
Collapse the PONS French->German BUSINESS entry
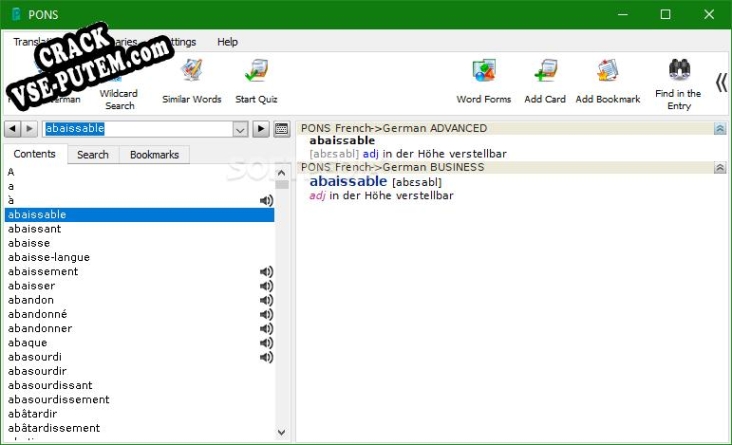719,168
